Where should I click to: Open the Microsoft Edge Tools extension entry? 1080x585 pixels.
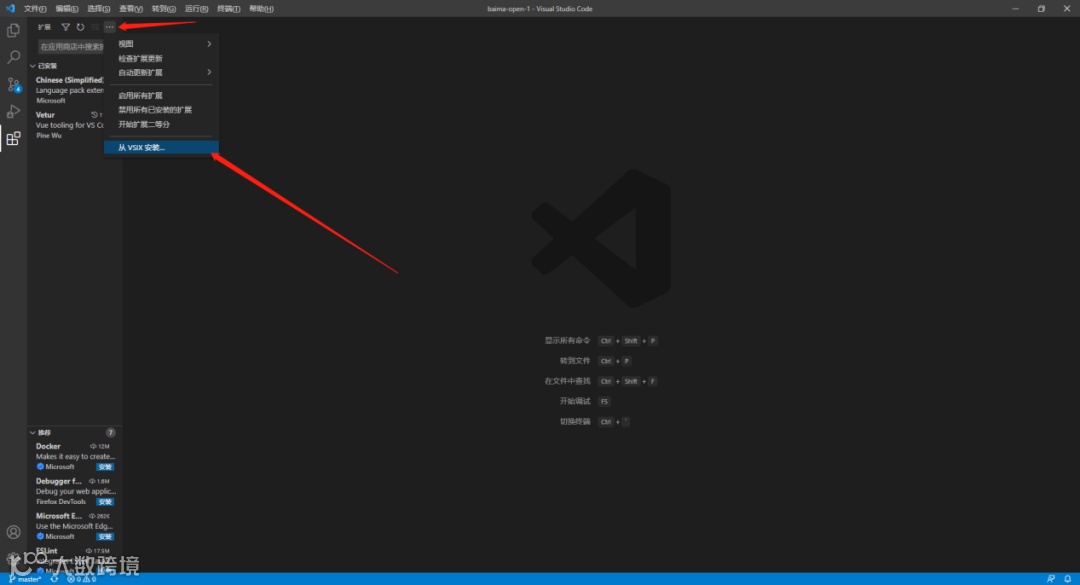pyautogui.click(x=74, y=526)
